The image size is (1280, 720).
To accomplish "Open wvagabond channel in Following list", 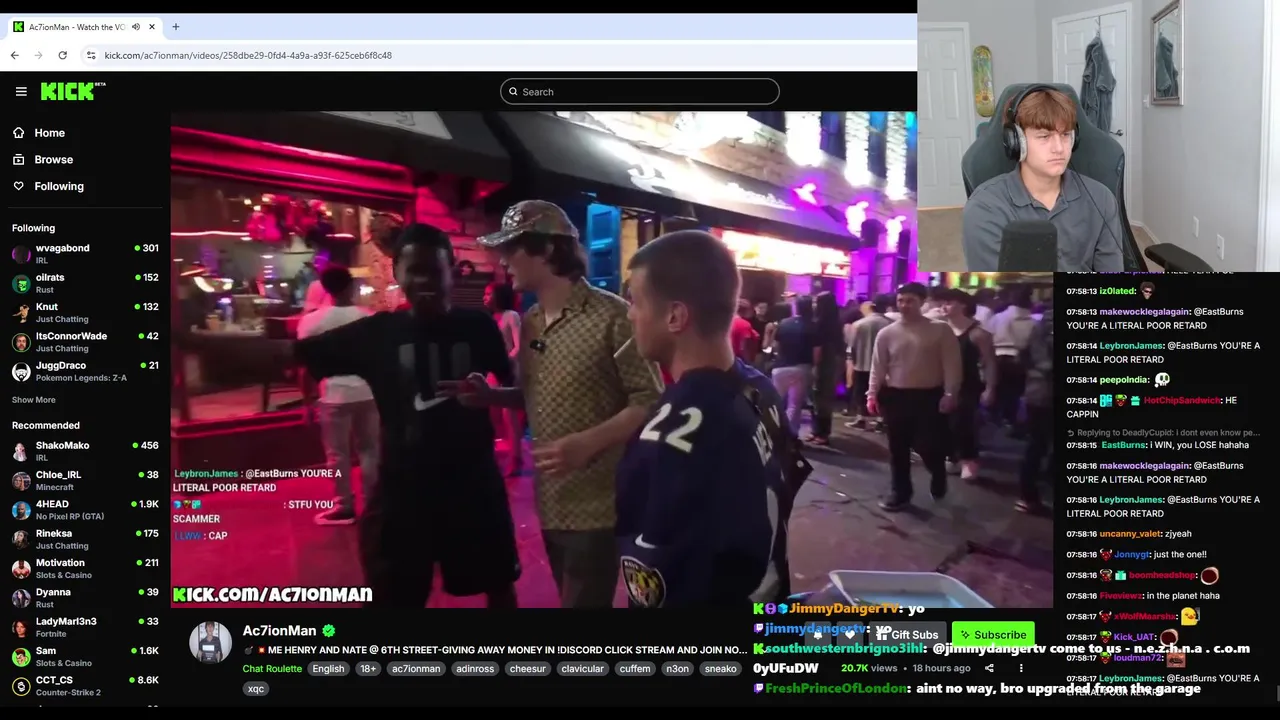I will point(85,253).
